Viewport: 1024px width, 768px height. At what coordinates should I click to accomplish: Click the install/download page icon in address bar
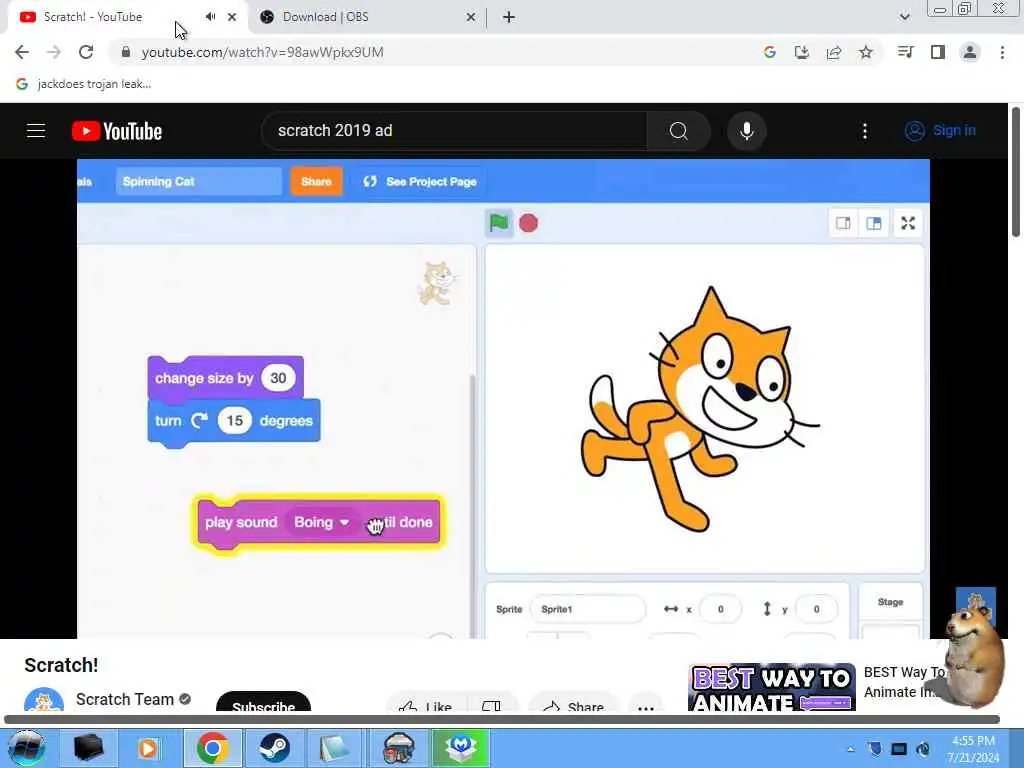(801, 52)
